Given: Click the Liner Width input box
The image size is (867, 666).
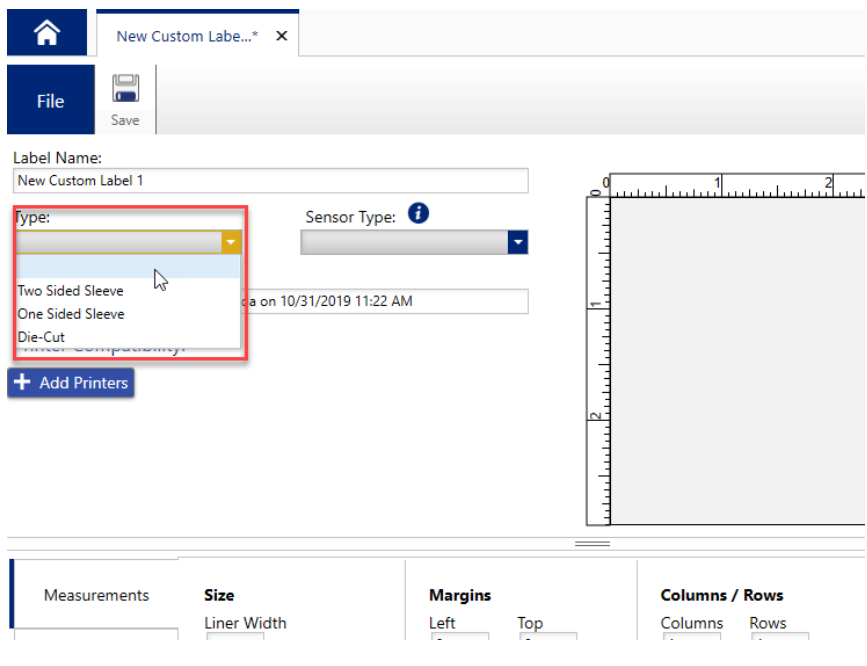Looking at the screenshot, I should (x=235, y=640).
